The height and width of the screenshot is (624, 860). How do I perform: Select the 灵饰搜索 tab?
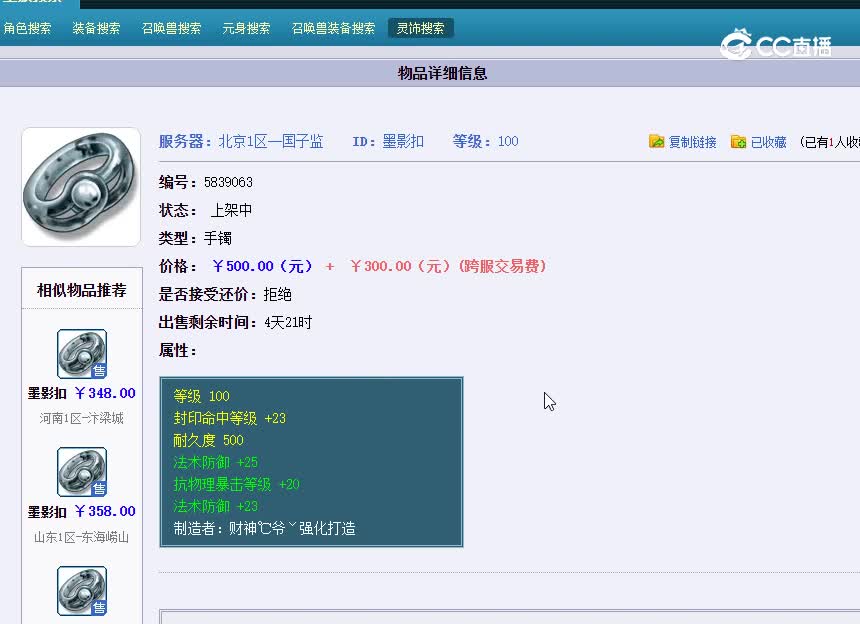pyautogui.click(x=420, y=29)
